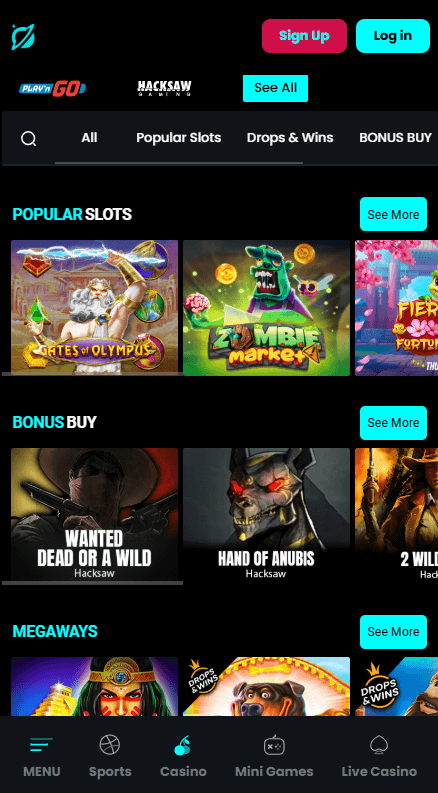Select the Casino cherry icon
The height and width of the screenshot is (793, 438).
tap(183, 745)
